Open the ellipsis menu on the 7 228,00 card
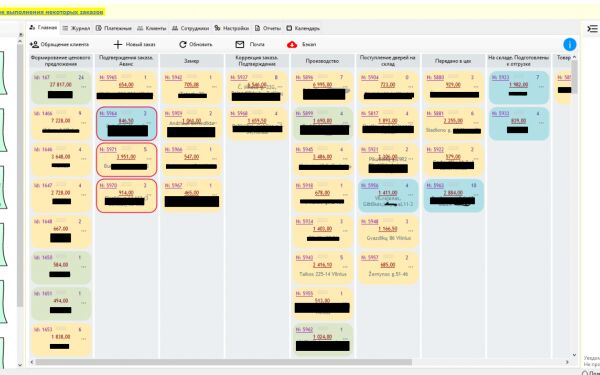 pyautogui.click(x=84, y=123)
